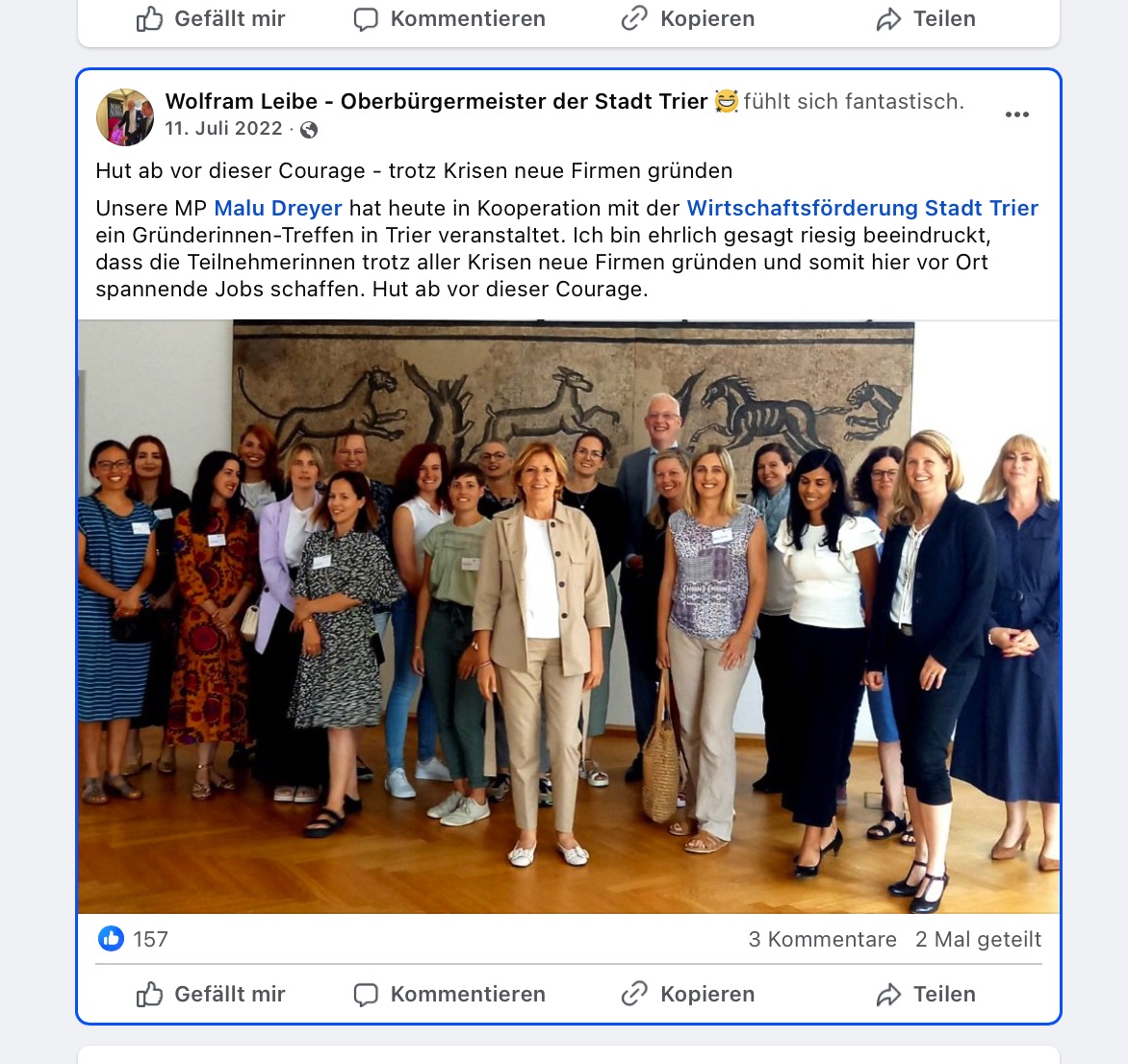Screen dimensions: 1128x1064
Task: Click the top Teilen share arrow
Action: tap(888, 19)
